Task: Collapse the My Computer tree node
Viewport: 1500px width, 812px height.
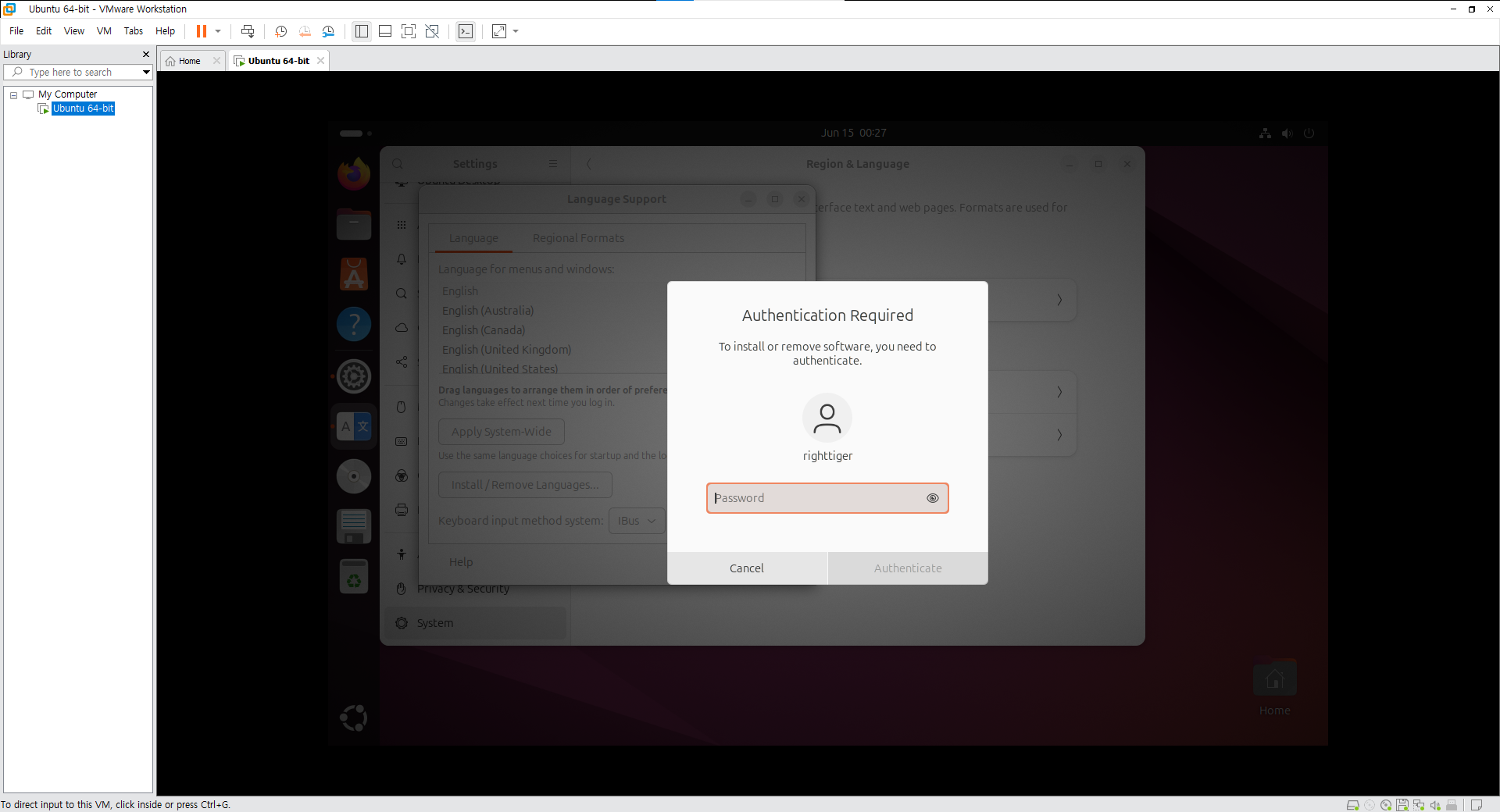Action: click(x=13, y=95)
